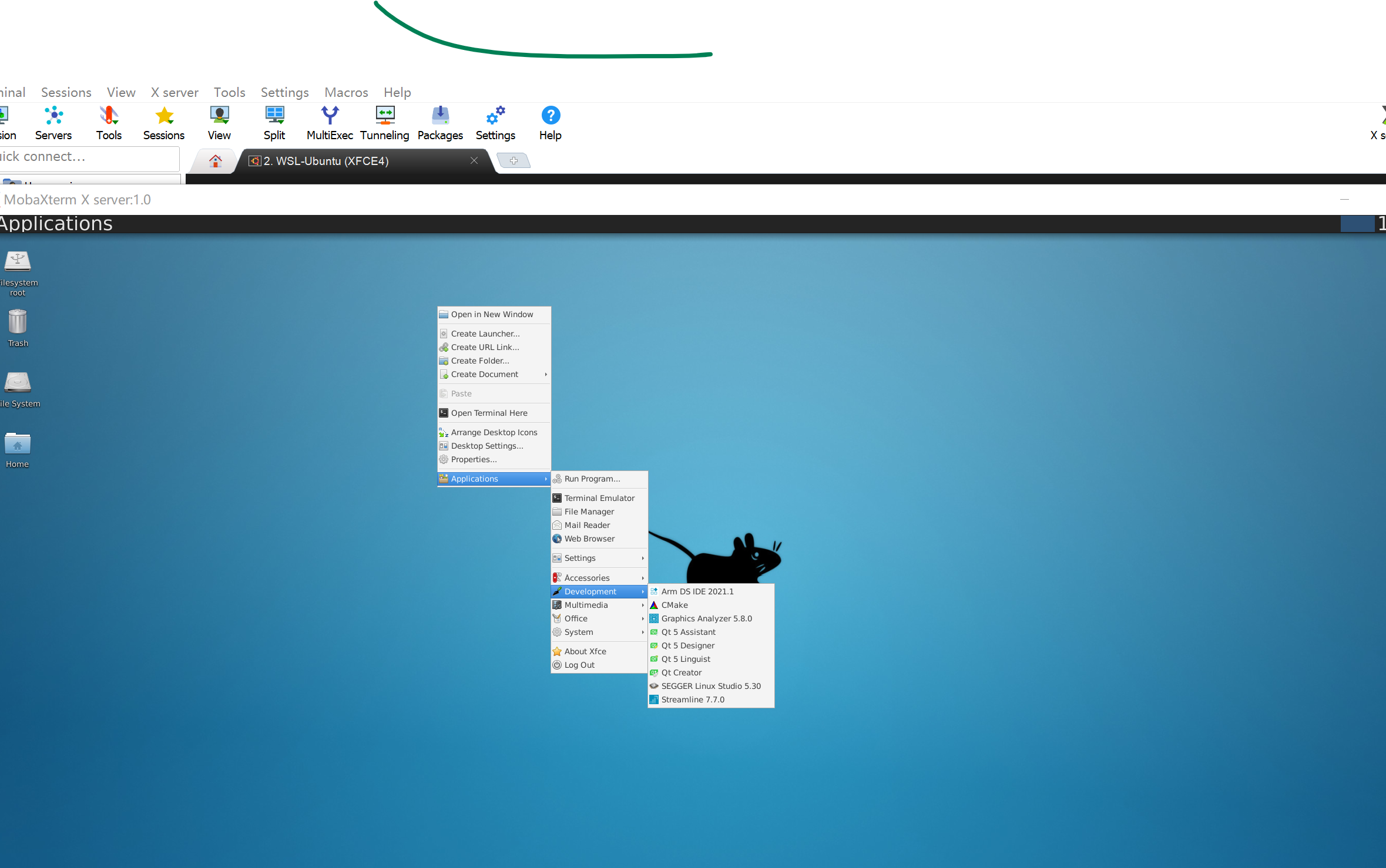Viewport: 1386px width, 868px height.
Task: Select the Trash desktop icon
Action: [18, 328]
